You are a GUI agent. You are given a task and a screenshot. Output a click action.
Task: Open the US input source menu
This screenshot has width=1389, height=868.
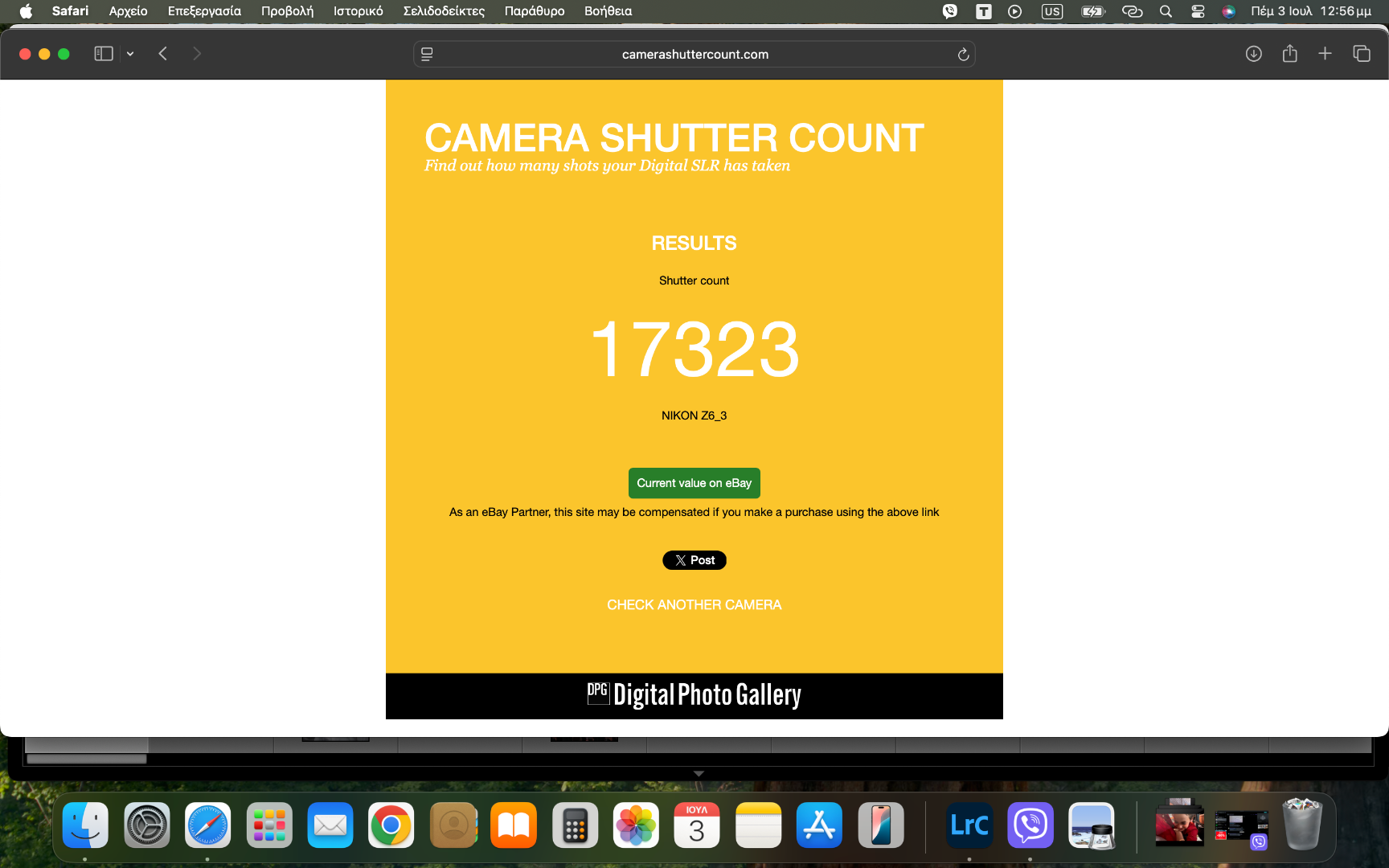click(1051, 11)
